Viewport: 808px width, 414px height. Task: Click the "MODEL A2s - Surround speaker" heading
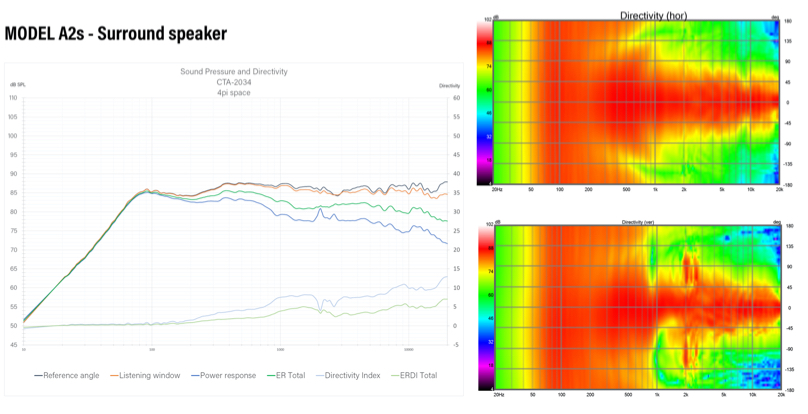pos(115,34)
